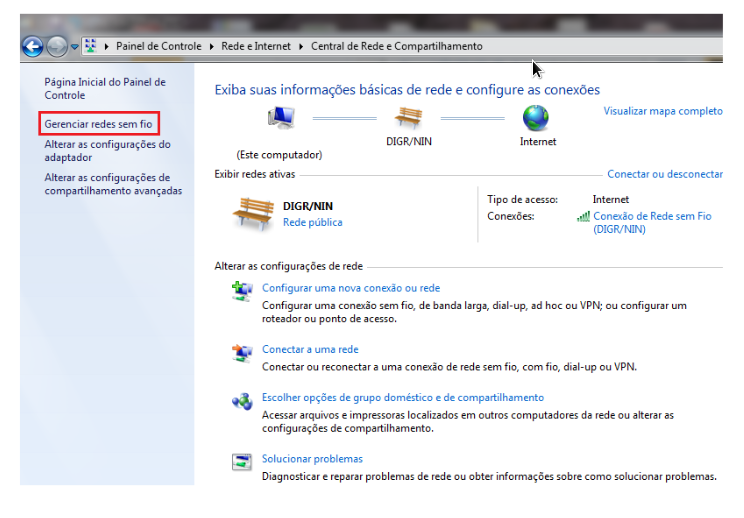Click the Internet globe icon
The width and height of the screenshot is (744, 518).
point(536,118)
